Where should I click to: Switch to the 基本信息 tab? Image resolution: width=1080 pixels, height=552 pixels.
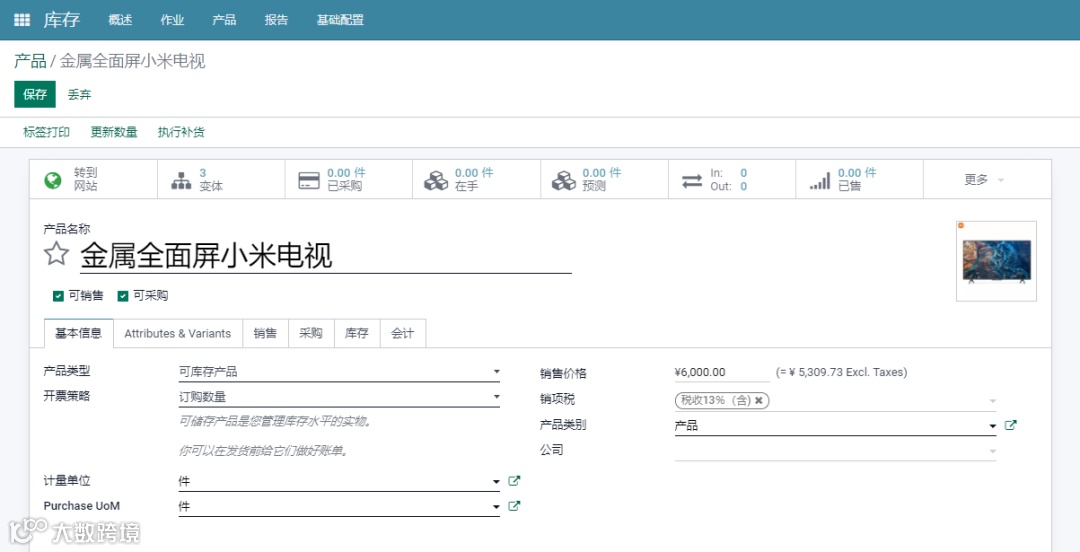coord(79,334)
